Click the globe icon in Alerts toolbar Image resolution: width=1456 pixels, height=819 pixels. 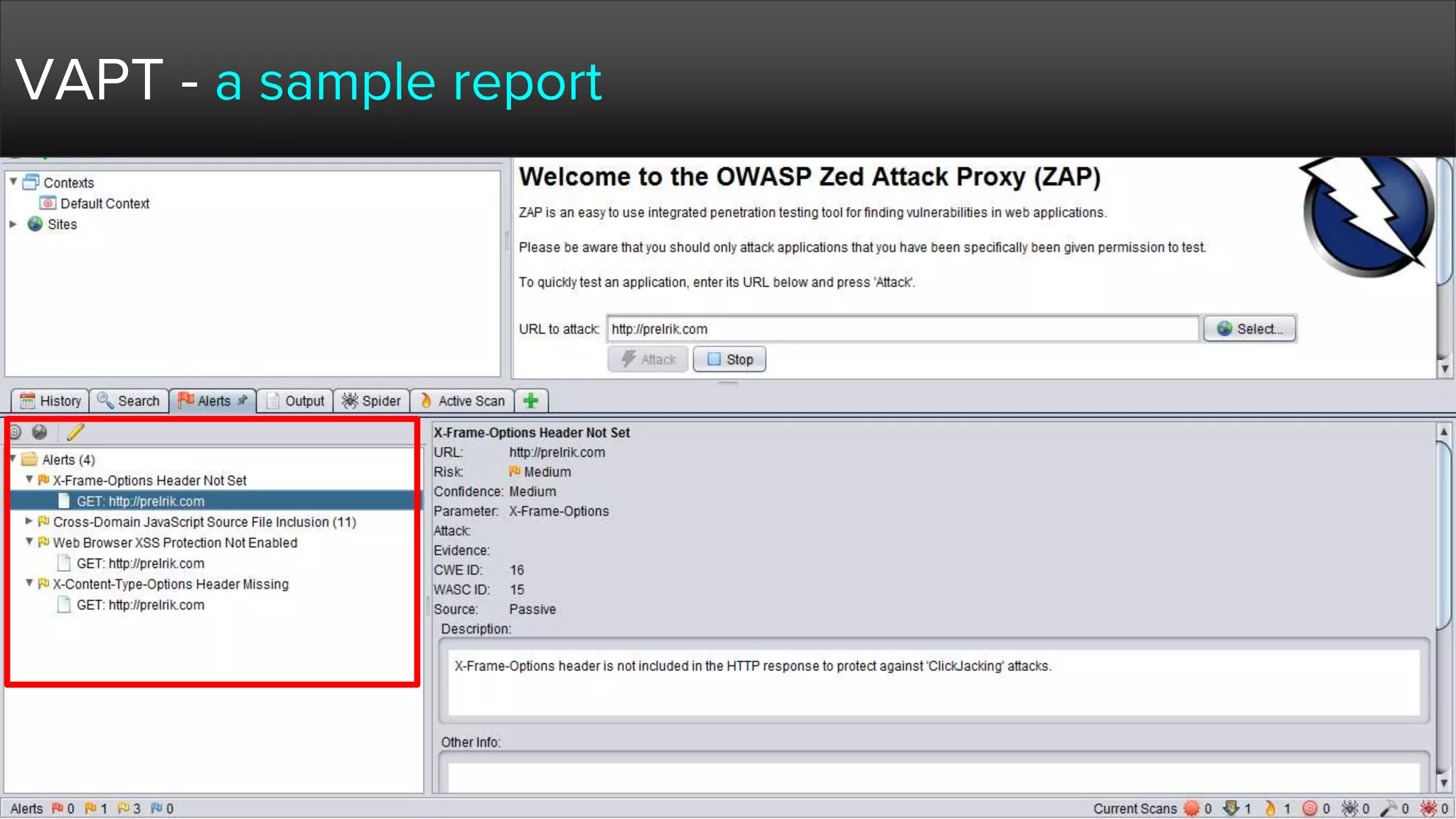click(40, 432)
